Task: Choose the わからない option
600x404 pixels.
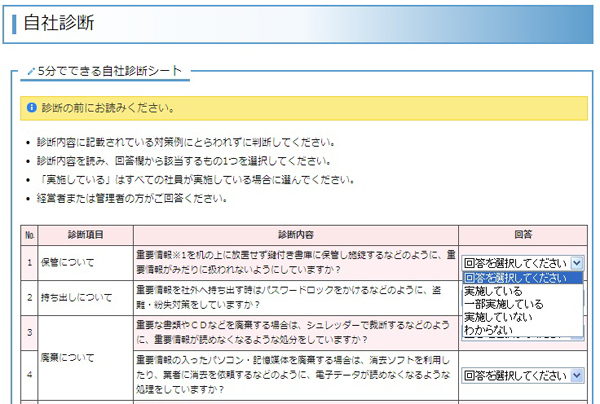Action: coord(487,330)
